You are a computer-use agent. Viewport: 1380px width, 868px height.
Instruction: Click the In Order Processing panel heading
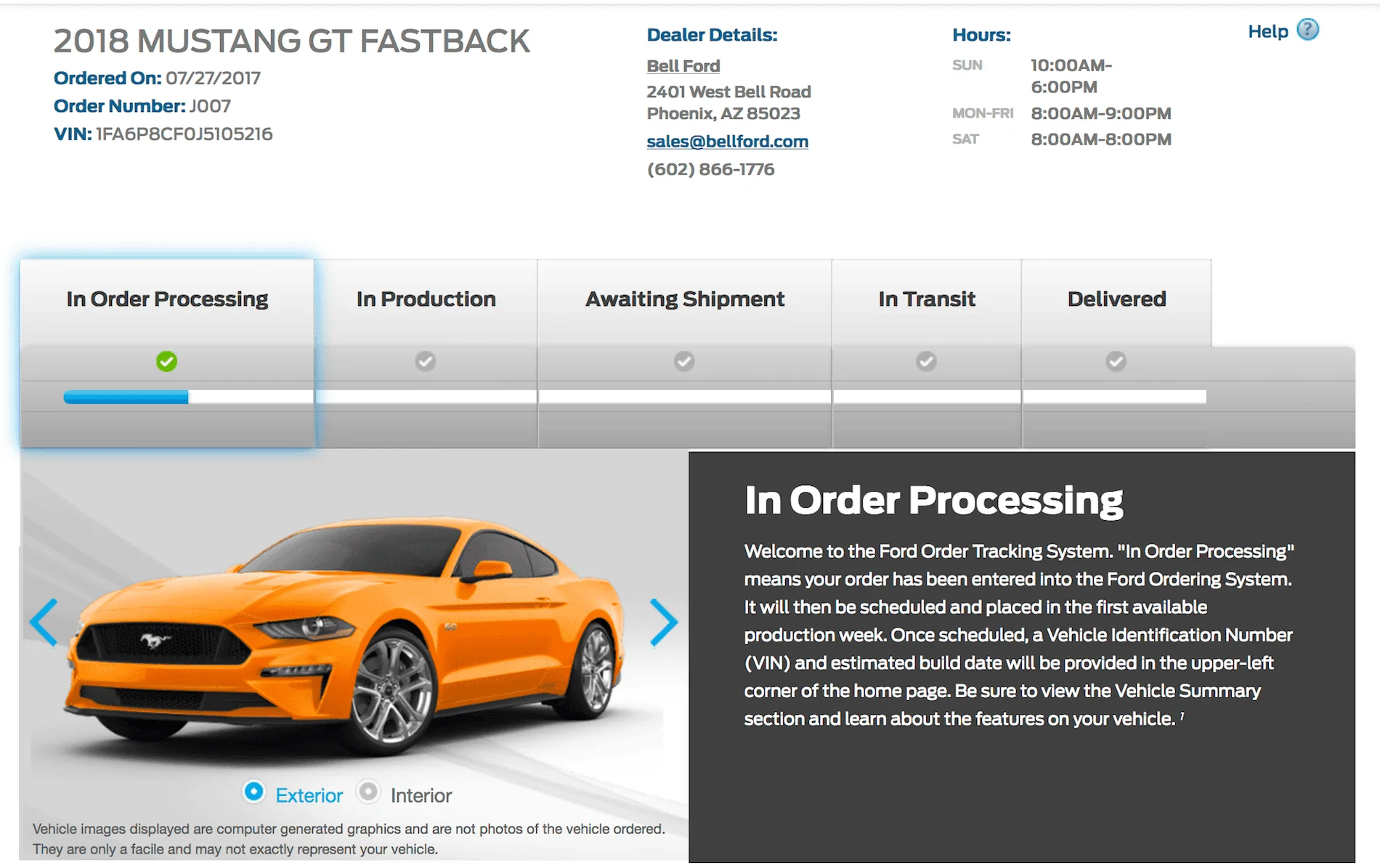(934, 500)
